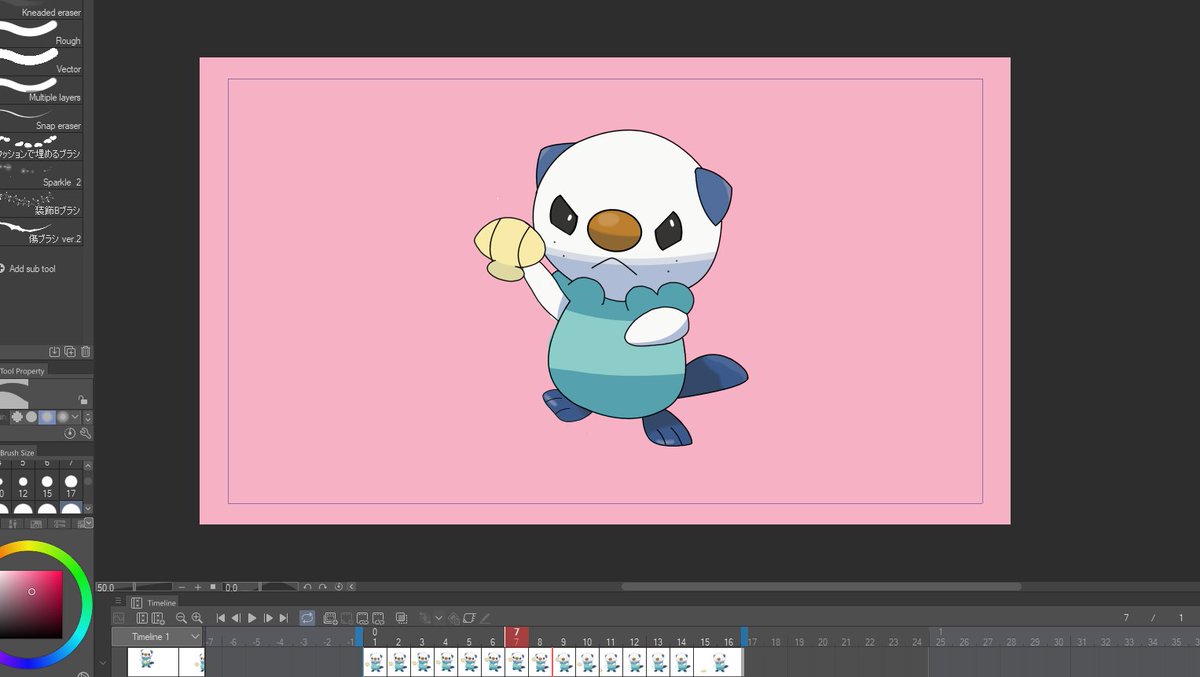Play the animation in the Timeline

tap(252, 618)
